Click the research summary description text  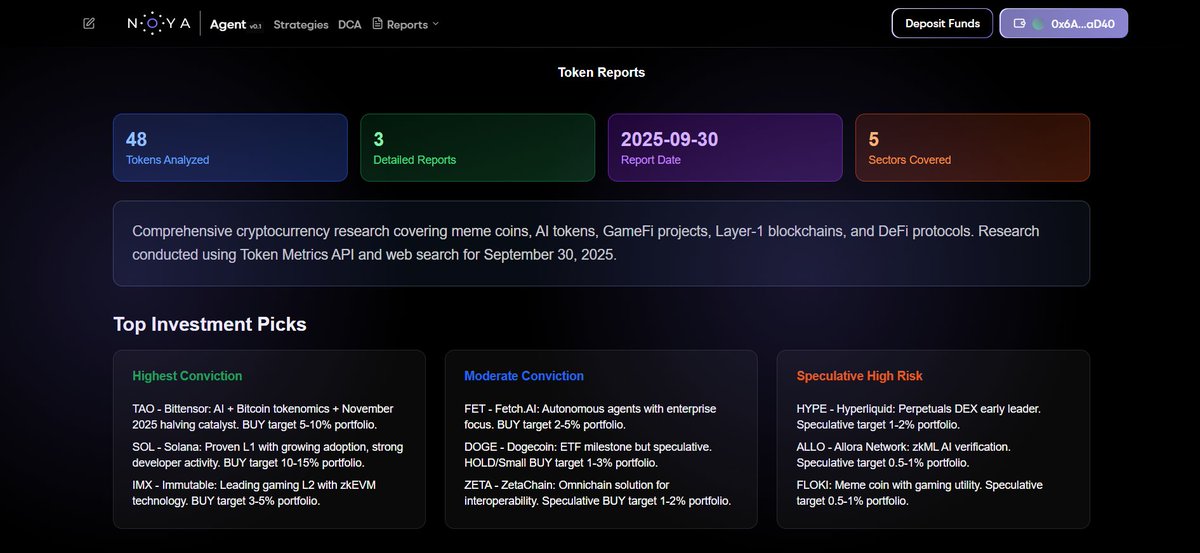[586, 243]
